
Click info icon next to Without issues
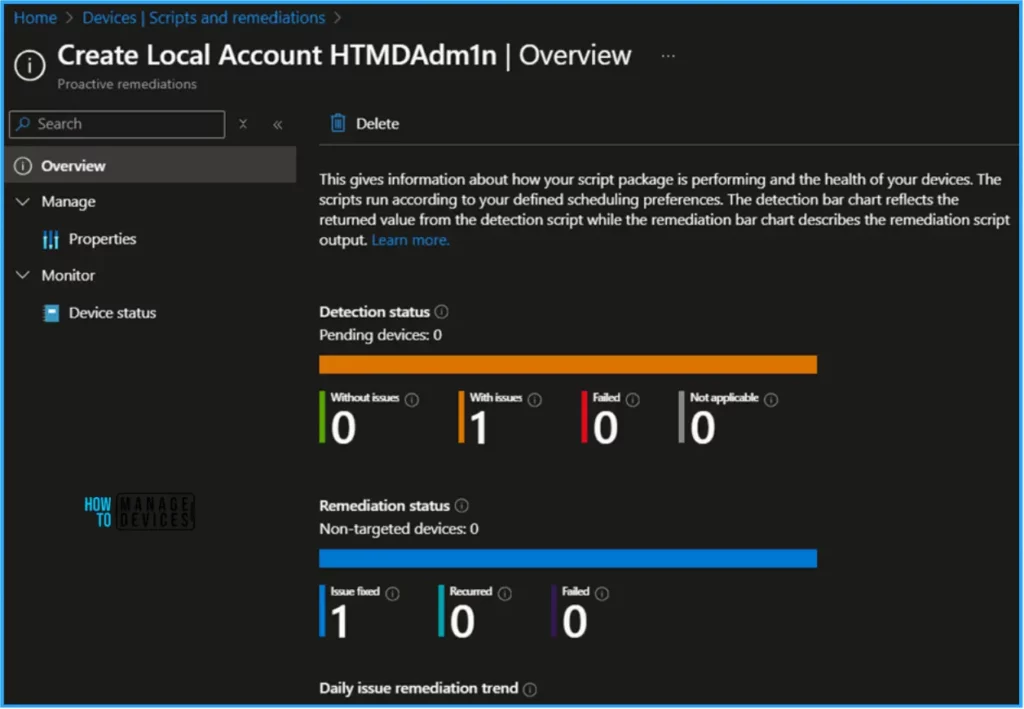[x=411, y=400]
